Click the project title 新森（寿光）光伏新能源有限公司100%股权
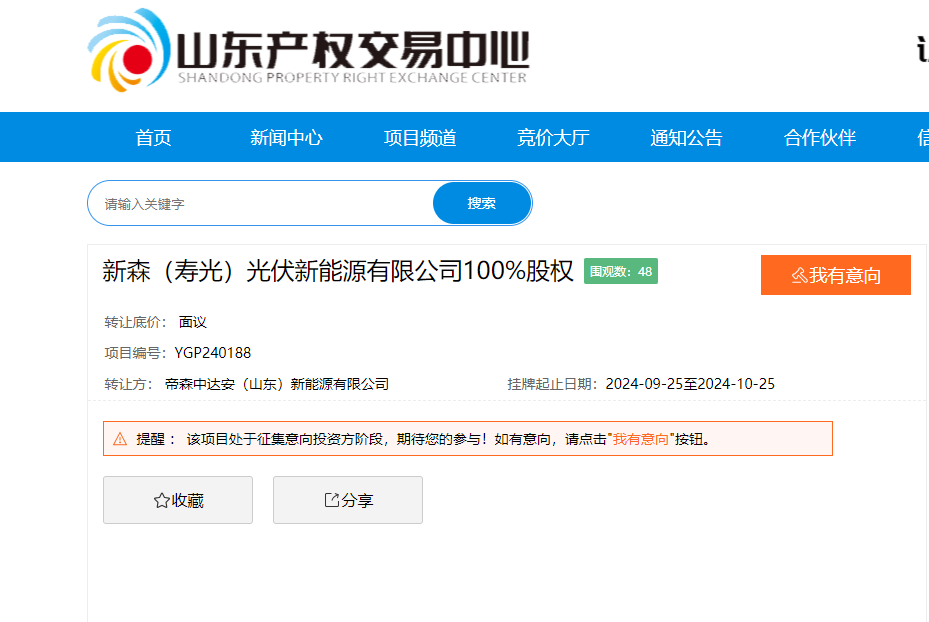This screenshot has width=929, height=622. click(338, 271)
